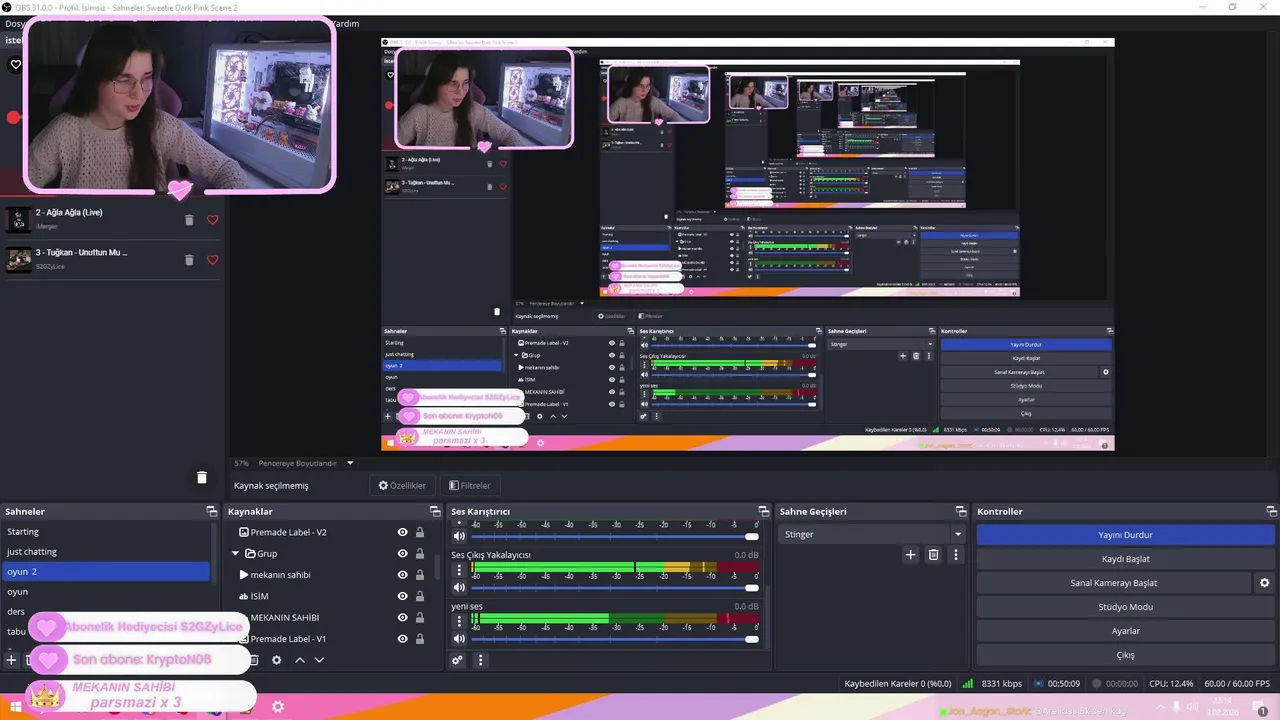The height and width of the screenshot is (720, 1280).
Task: Add a new scene with plus icon
Action: pos(11,660)
